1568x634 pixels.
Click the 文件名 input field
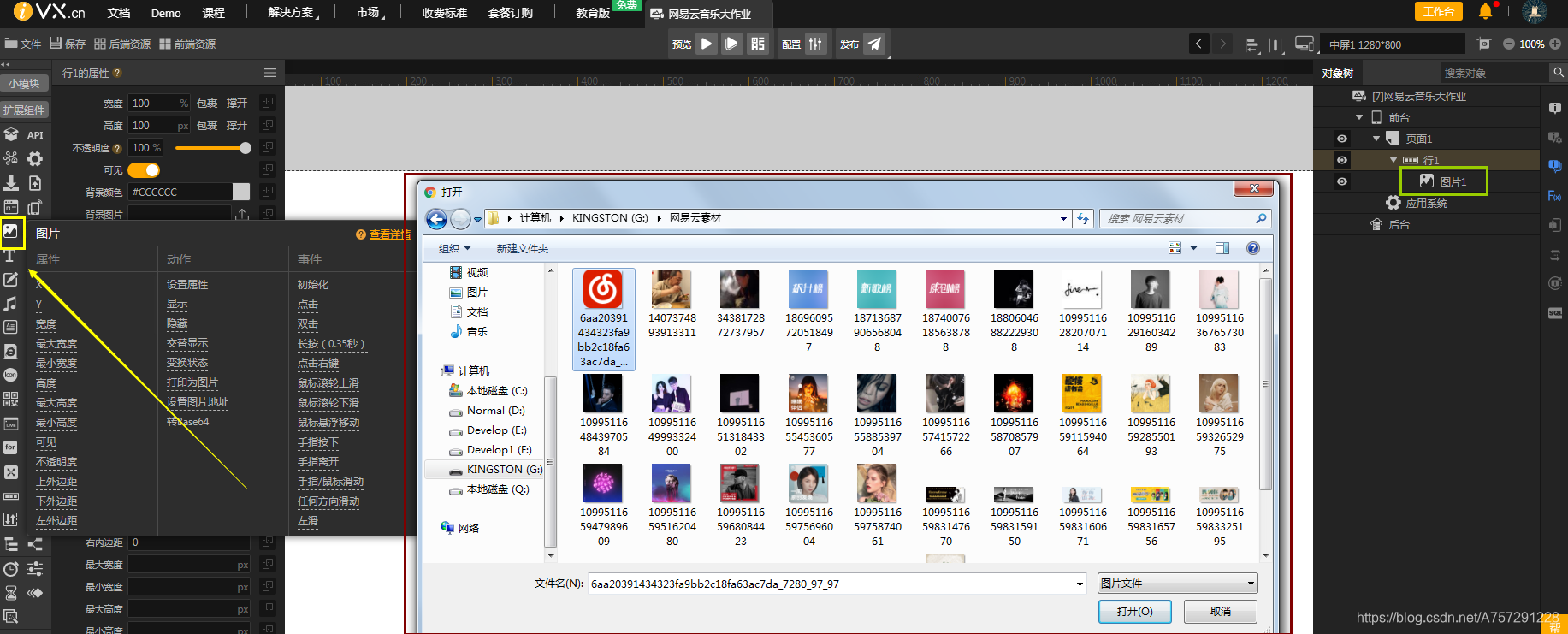pyautogui.click(x=837, y=584)
